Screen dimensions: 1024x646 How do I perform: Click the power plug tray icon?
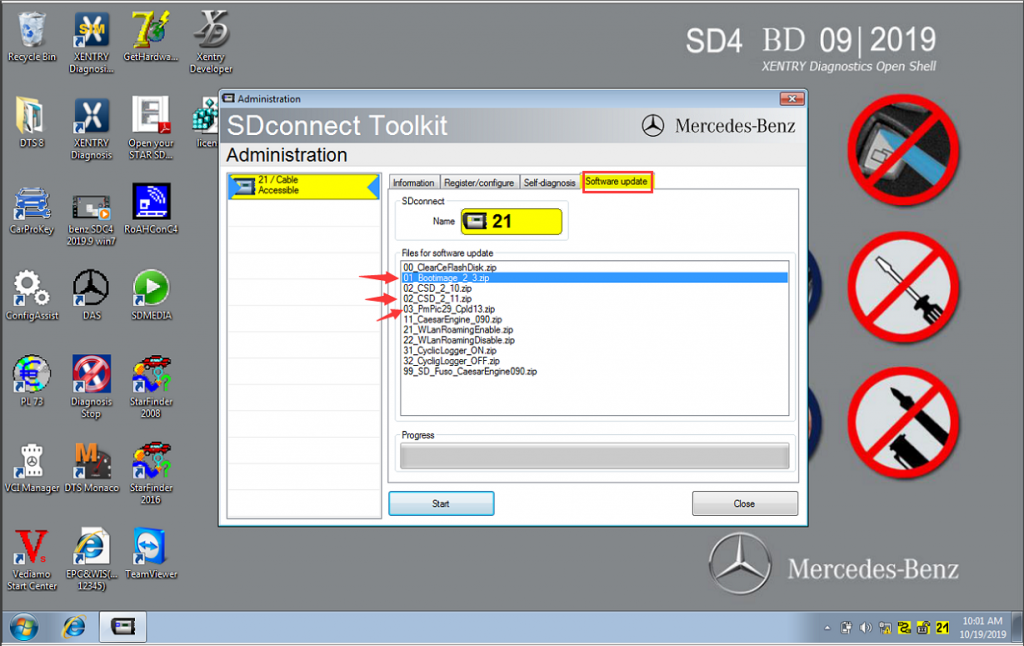(x=846, y=628)
